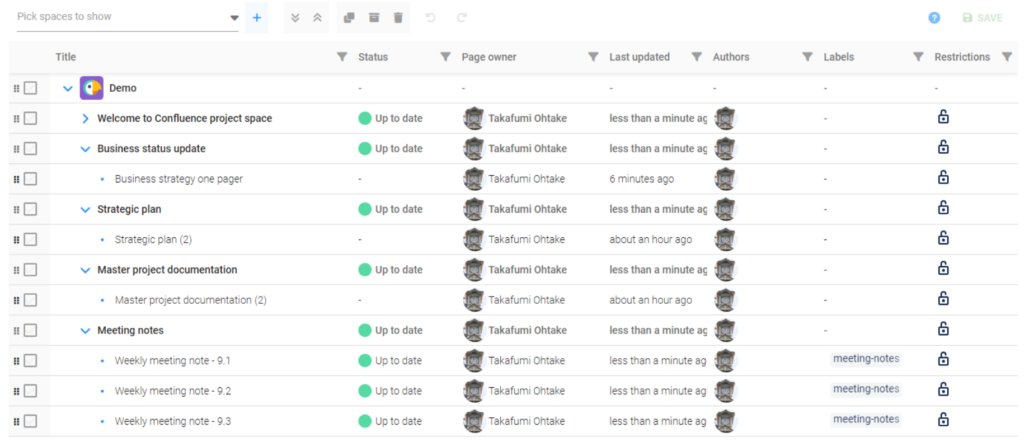Image resolution: width=1024 pixels, height=442 pixels.
Task: Open restrictions lock for Strategic plan (2)
Action: tap(943, 238)
